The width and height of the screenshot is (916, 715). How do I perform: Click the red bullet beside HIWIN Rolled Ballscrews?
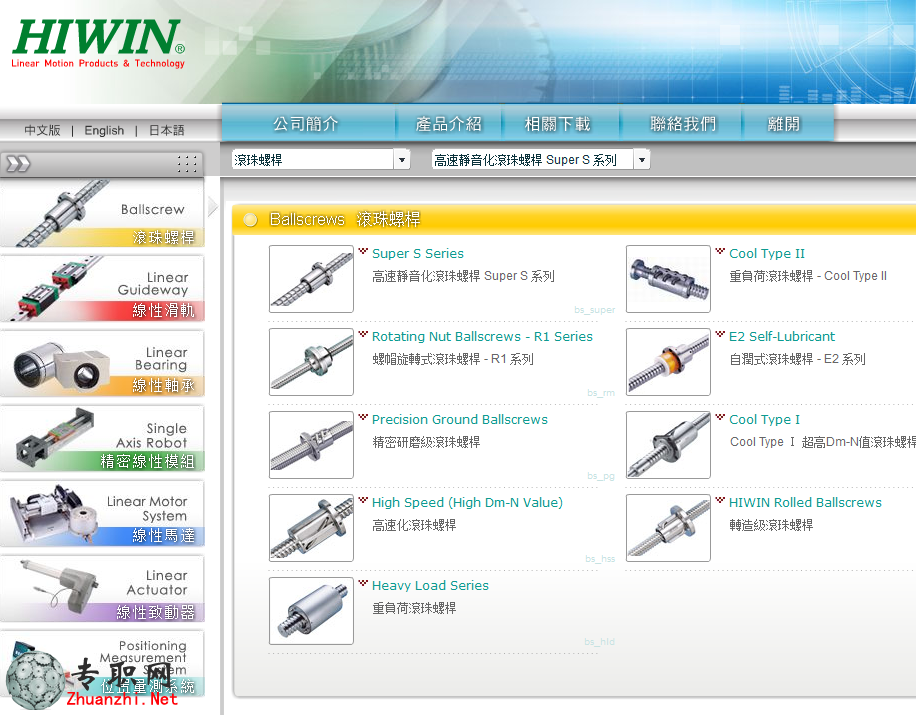(x=720, y=500)
